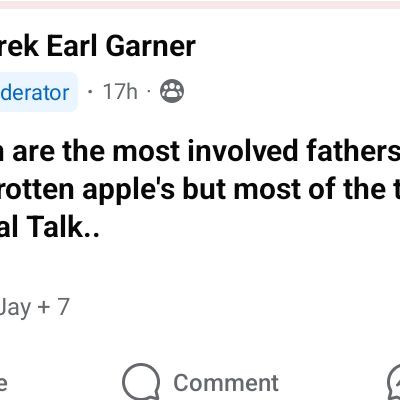Open Earl Garner's profile from author name

[97, 46]
